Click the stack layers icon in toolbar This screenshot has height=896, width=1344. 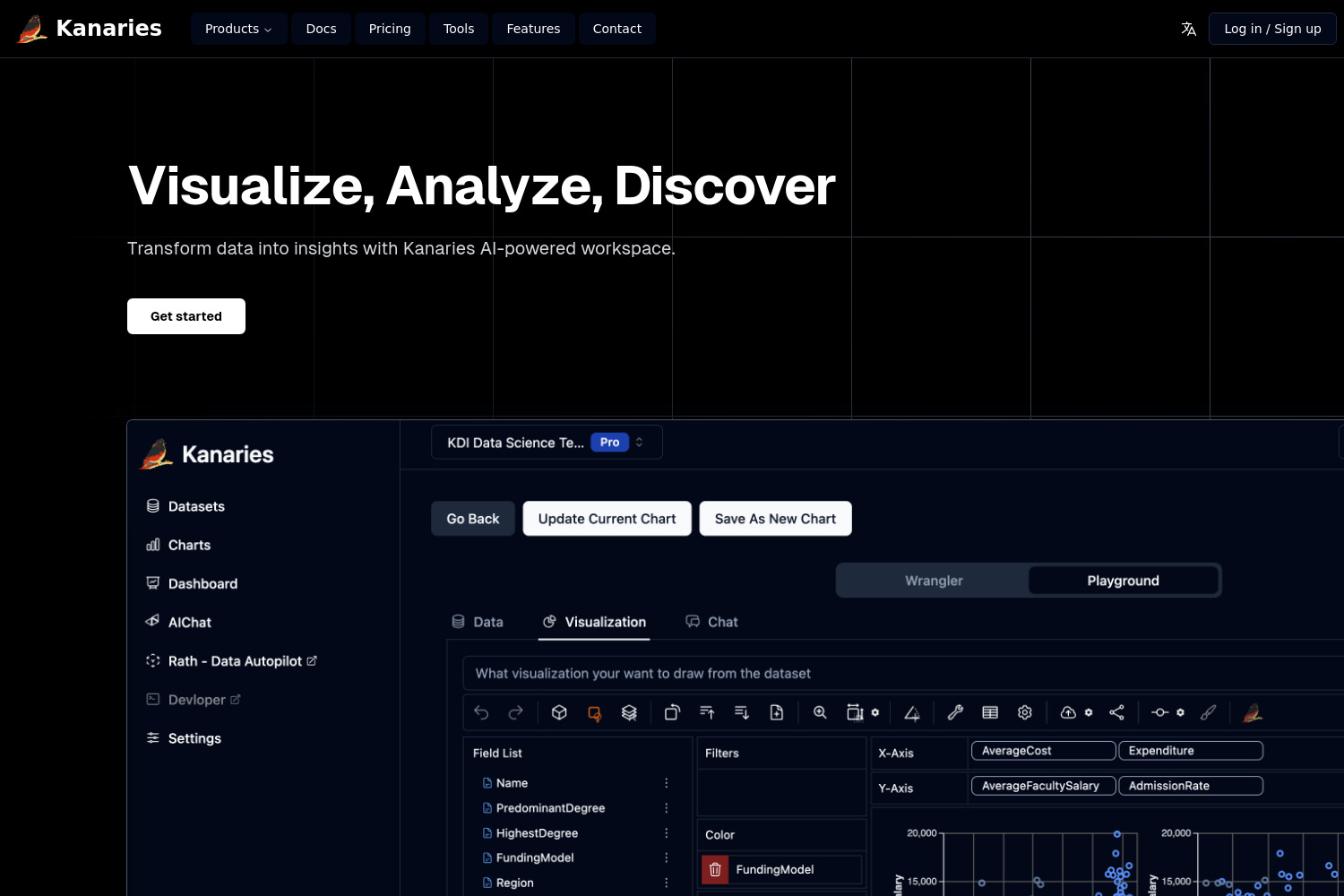tap(629, 712)
